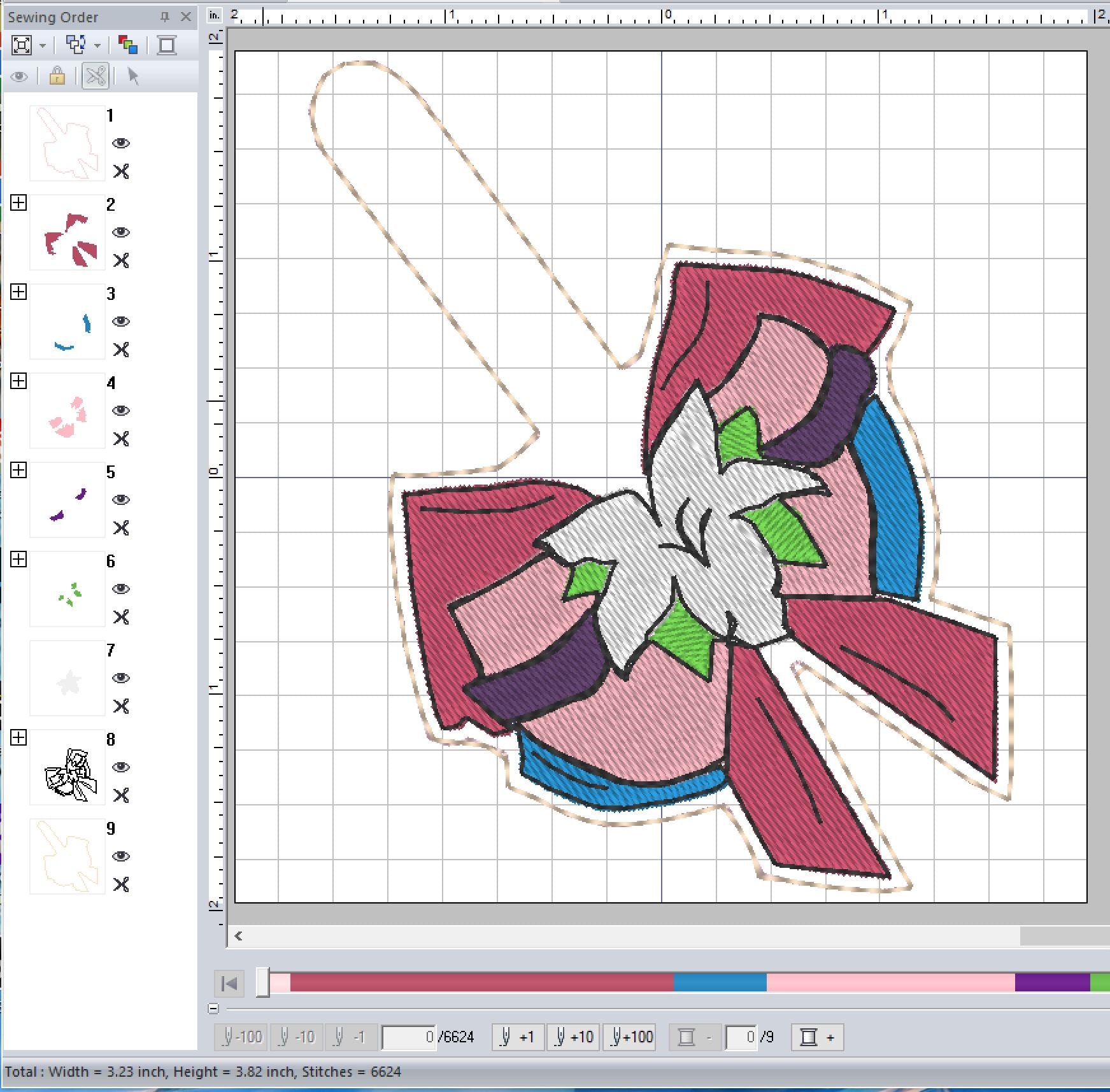This screenshot has width=1110, height=1092.
Task: Click the eye icon in the toolbar row
Action: (x=19, y=77)
